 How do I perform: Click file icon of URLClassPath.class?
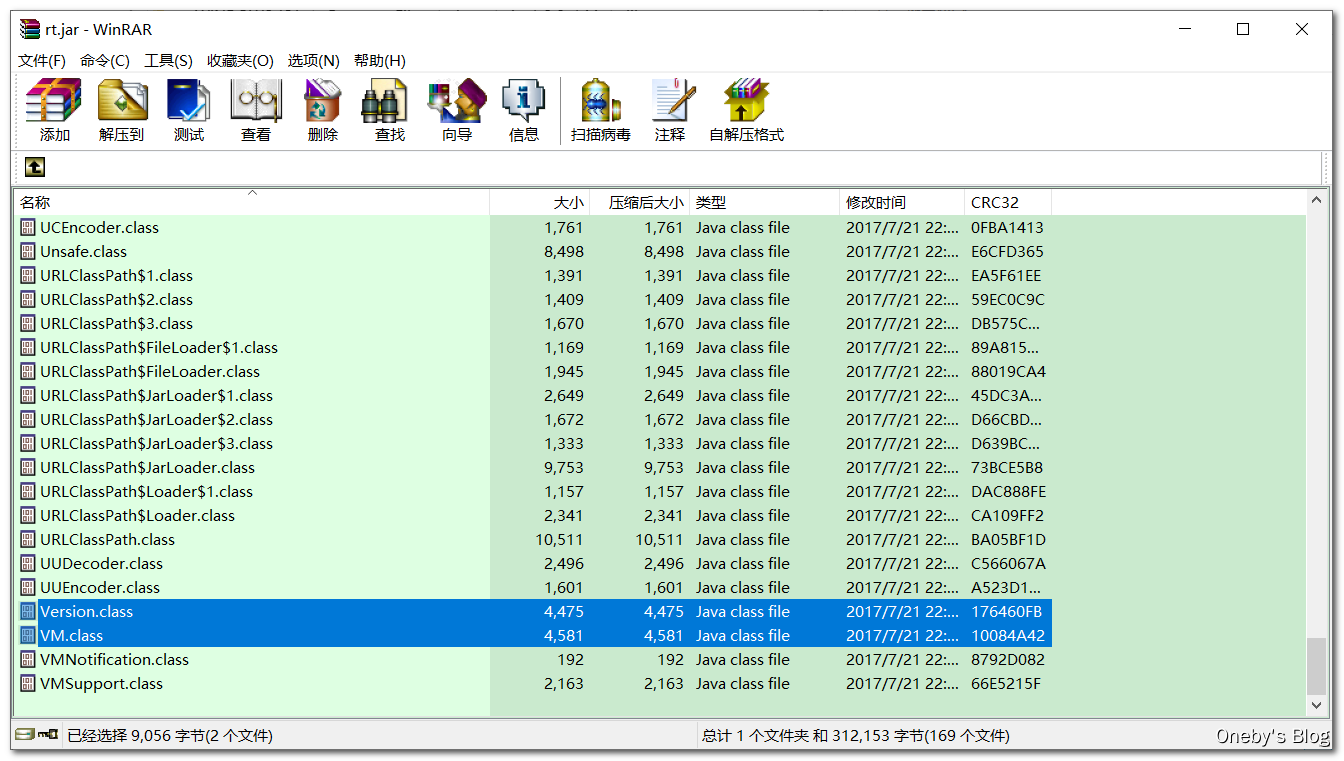(28, 540)
